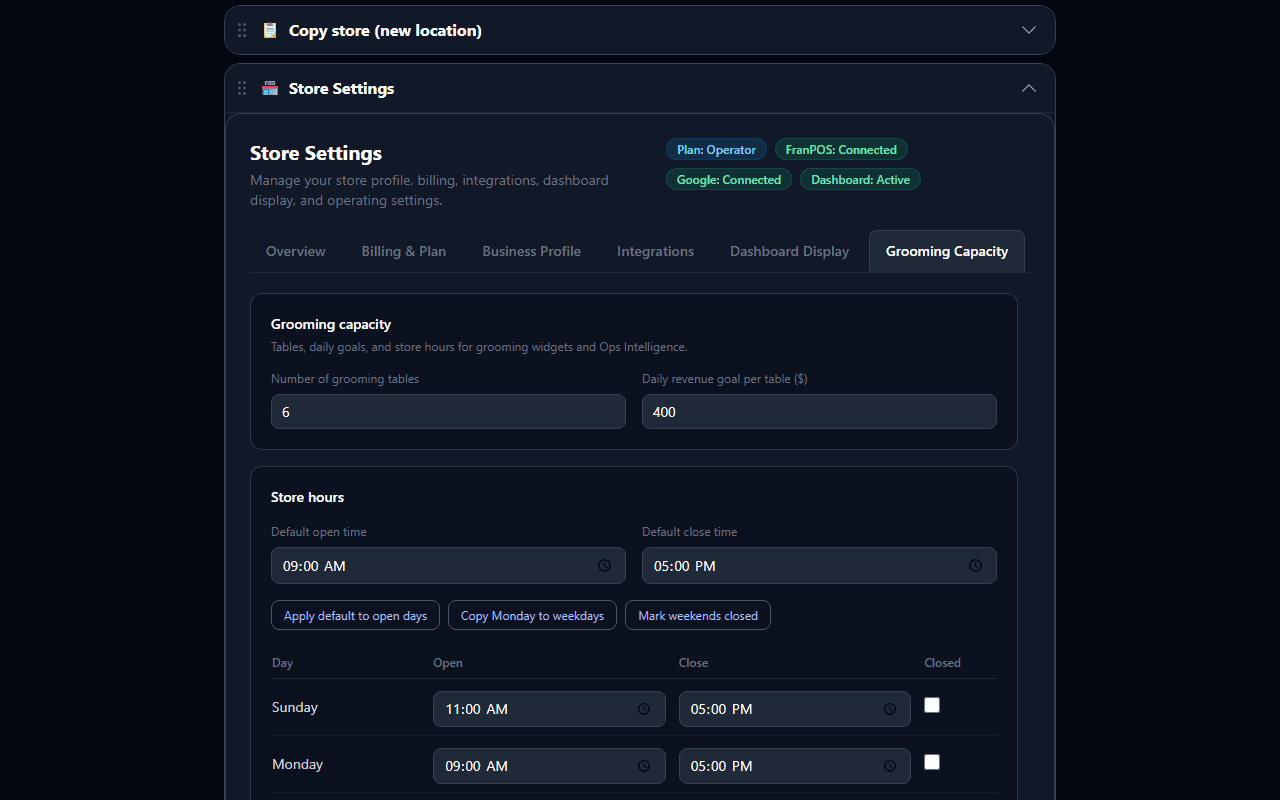Go to the Business Profile tab
1280x800 pixels.
tap(532, 251)
